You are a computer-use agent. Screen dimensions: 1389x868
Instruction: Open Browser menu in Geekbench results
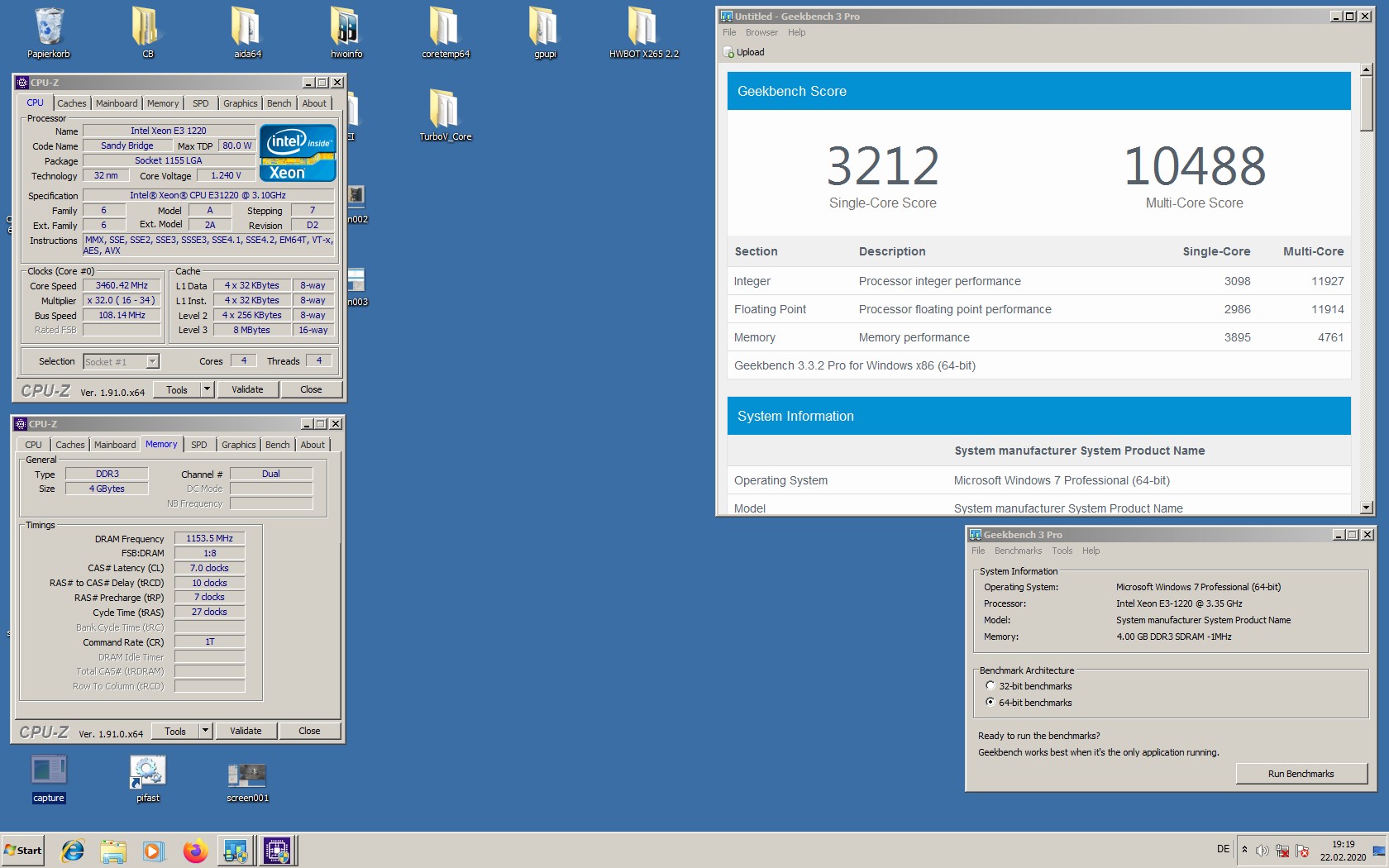click(x=761, y=32)
